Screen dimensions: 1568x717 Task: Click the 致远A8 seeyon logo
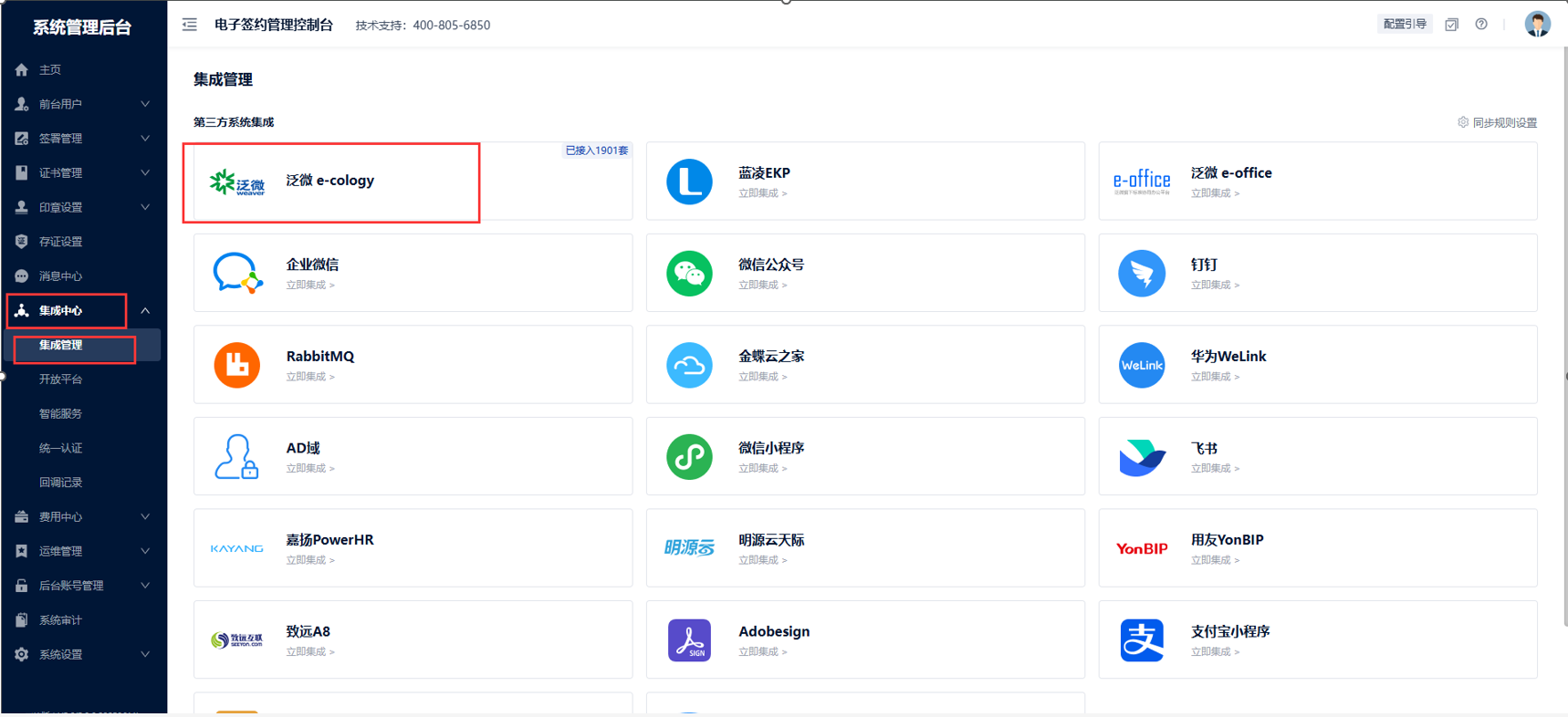(x=237, y=640)
